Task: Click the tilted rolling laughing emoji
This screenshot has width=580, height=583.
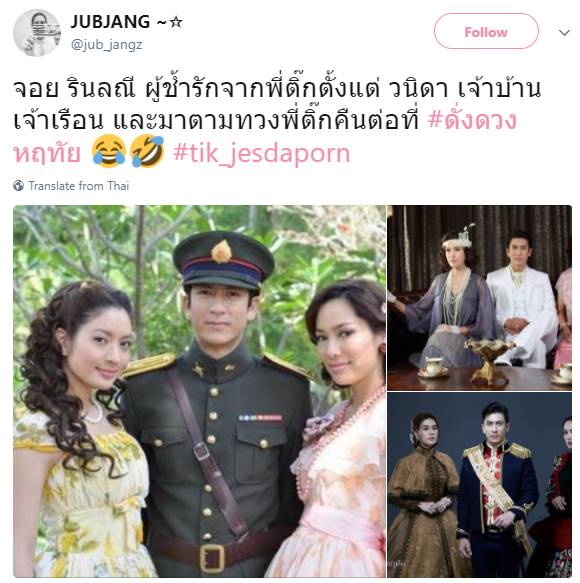Action: (x=147, y=151)
